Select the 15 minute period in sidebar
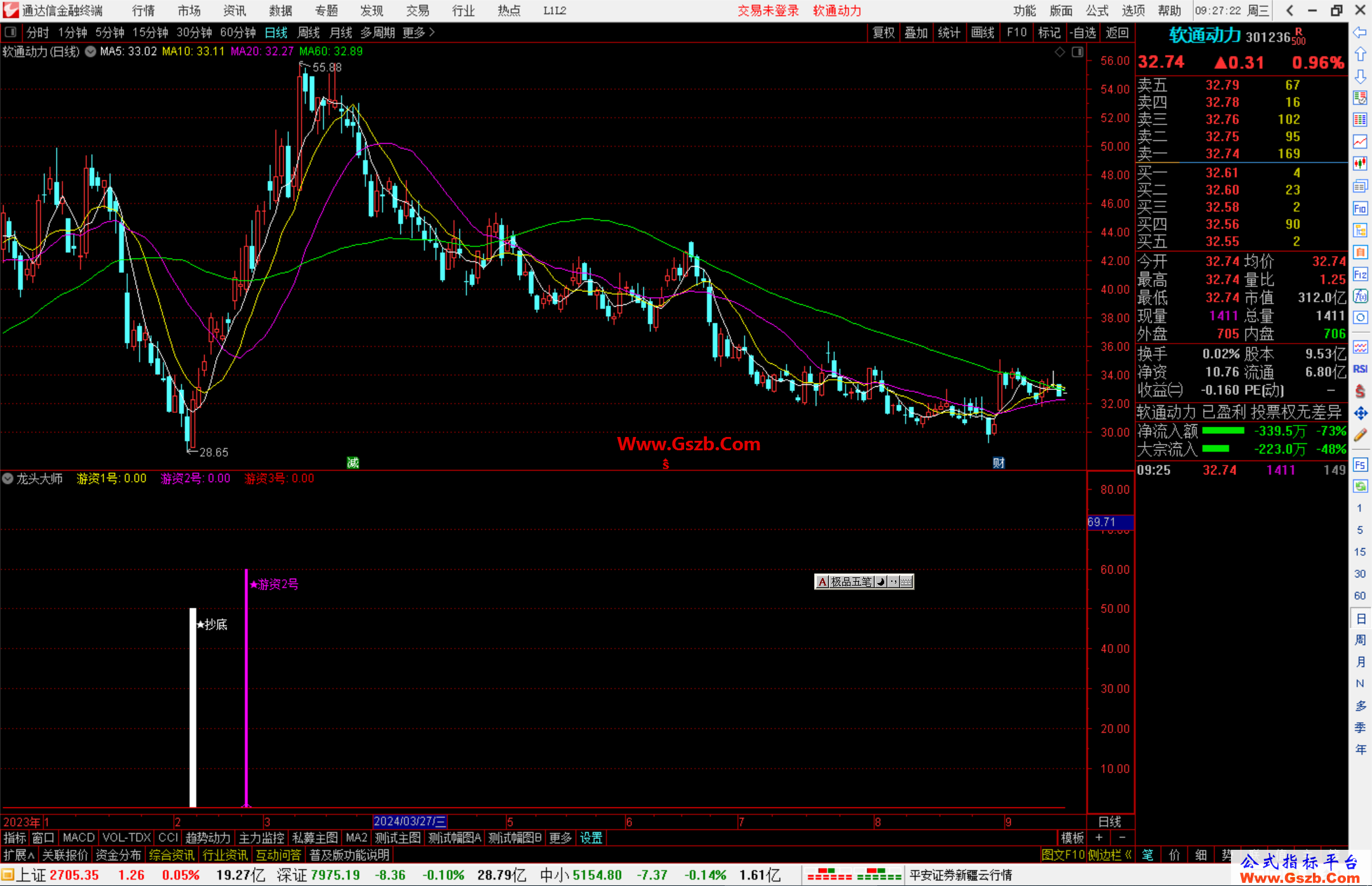The image size is (1372, 886). (x=1360, y=552)
